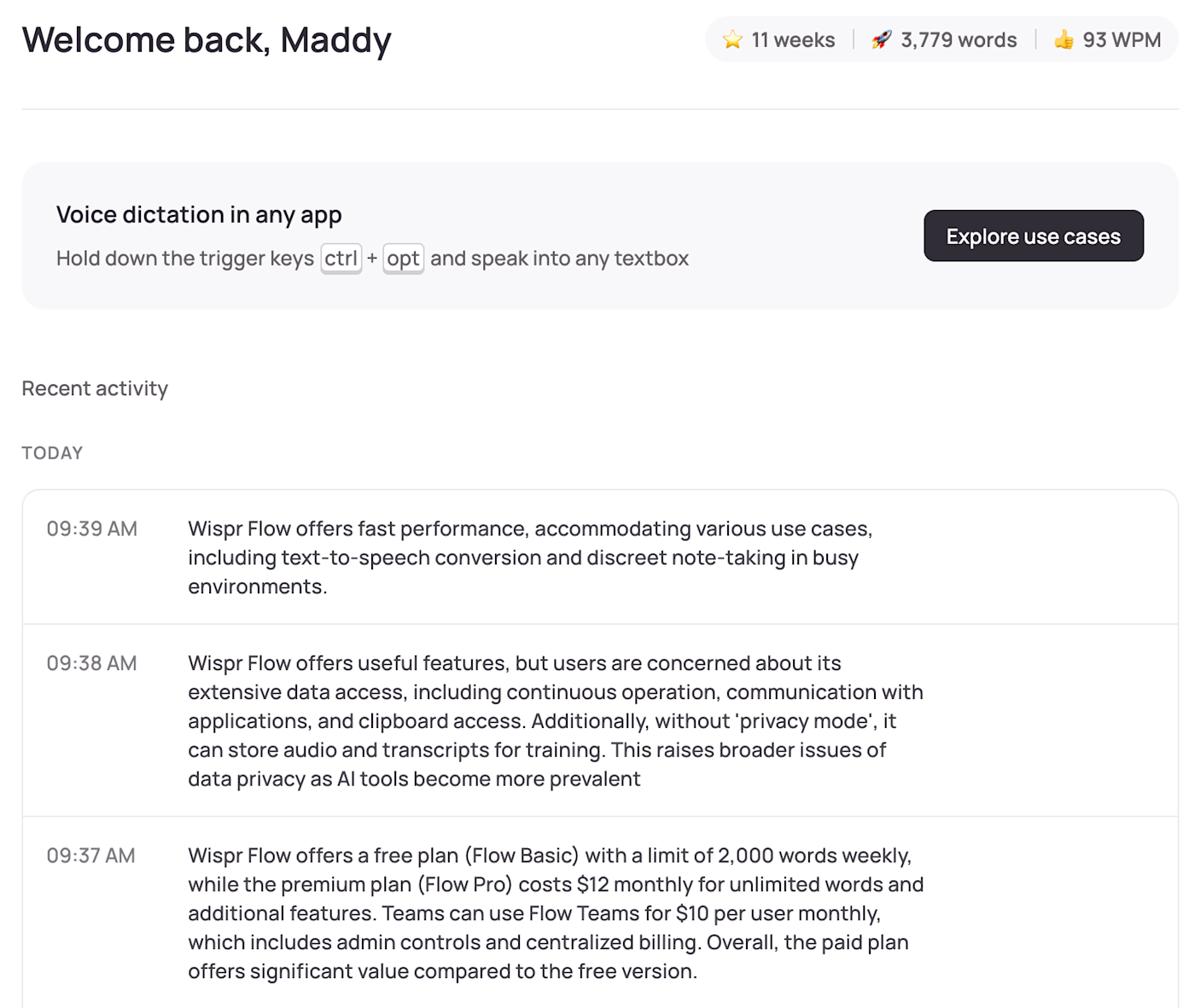
Task: Click the star icon beside 11 weeks
Action: pyautogui.click(x=732, y=40)
